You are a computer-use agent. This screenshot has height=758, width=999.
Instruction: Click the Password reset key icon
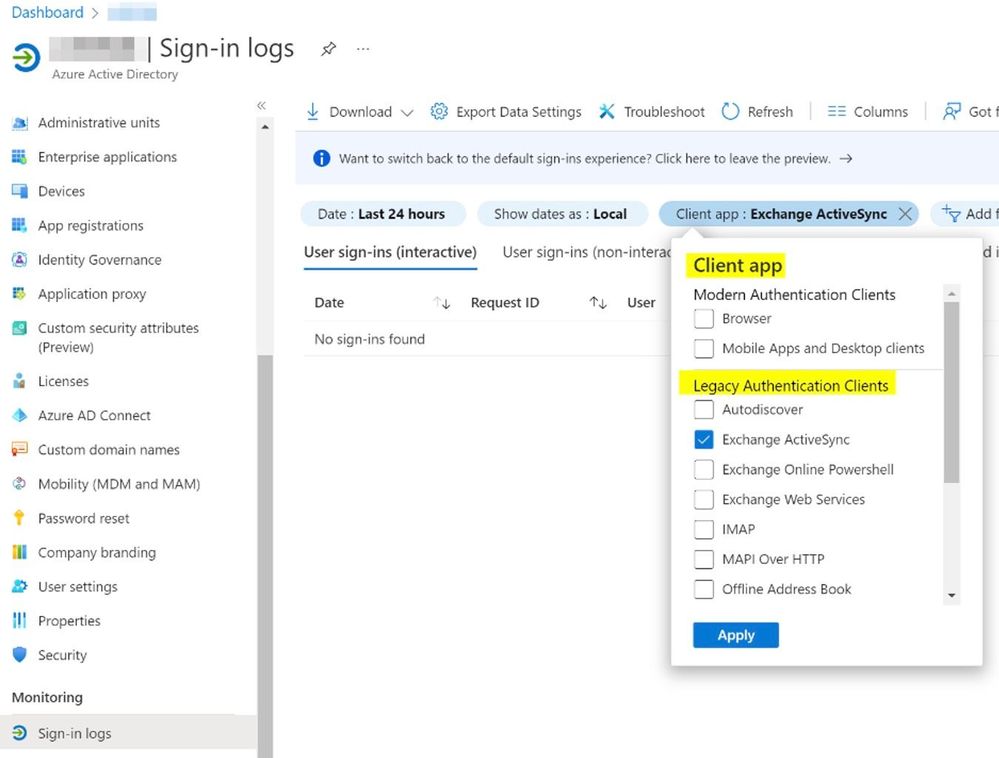point(20,518)
